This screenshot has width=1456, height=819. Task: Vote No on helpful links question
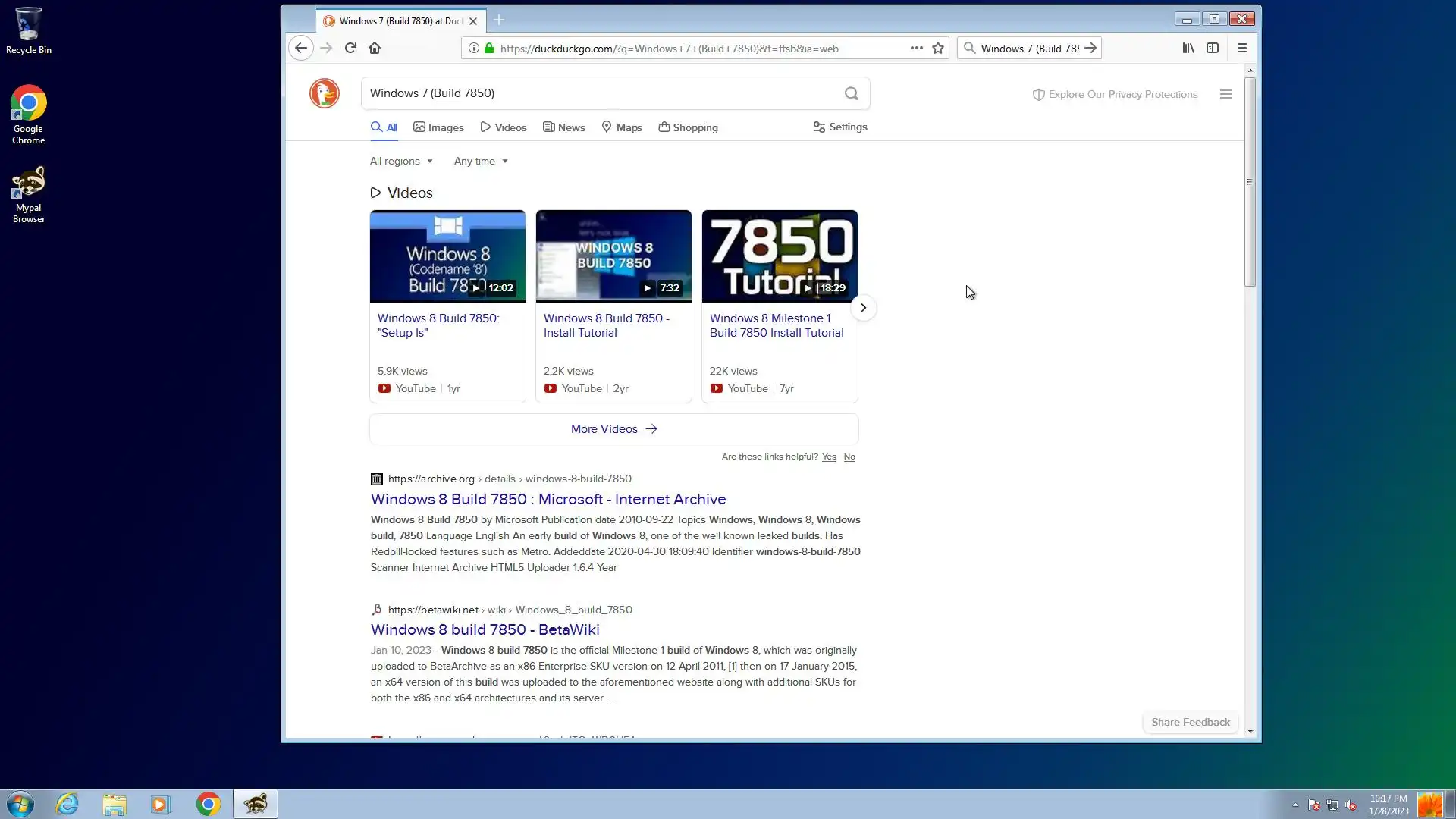click(849, 457)
